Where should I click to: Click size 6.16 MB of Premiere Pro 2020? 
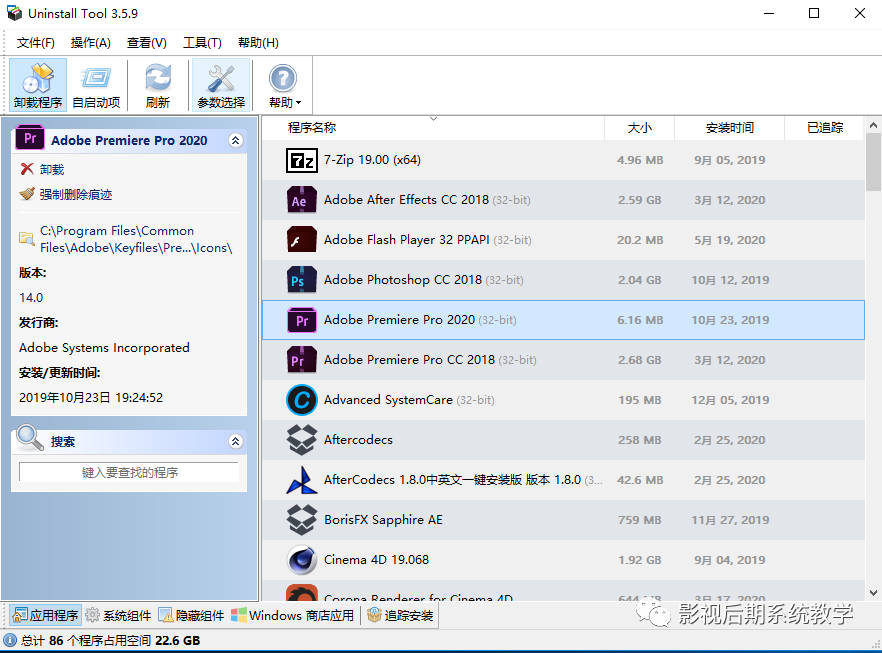(640, 320)
